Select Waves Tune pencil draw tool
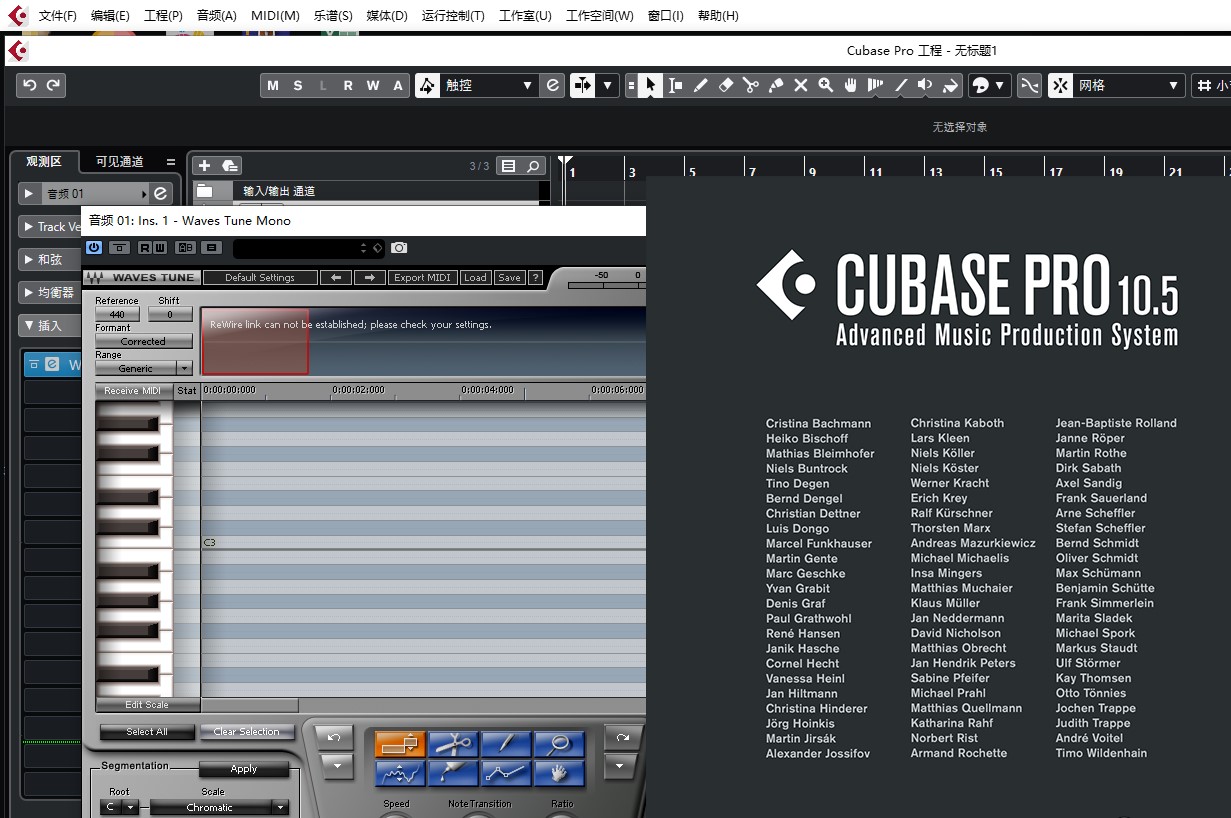The height and width of the screenshot is (818, 1231). coord(506,744)
